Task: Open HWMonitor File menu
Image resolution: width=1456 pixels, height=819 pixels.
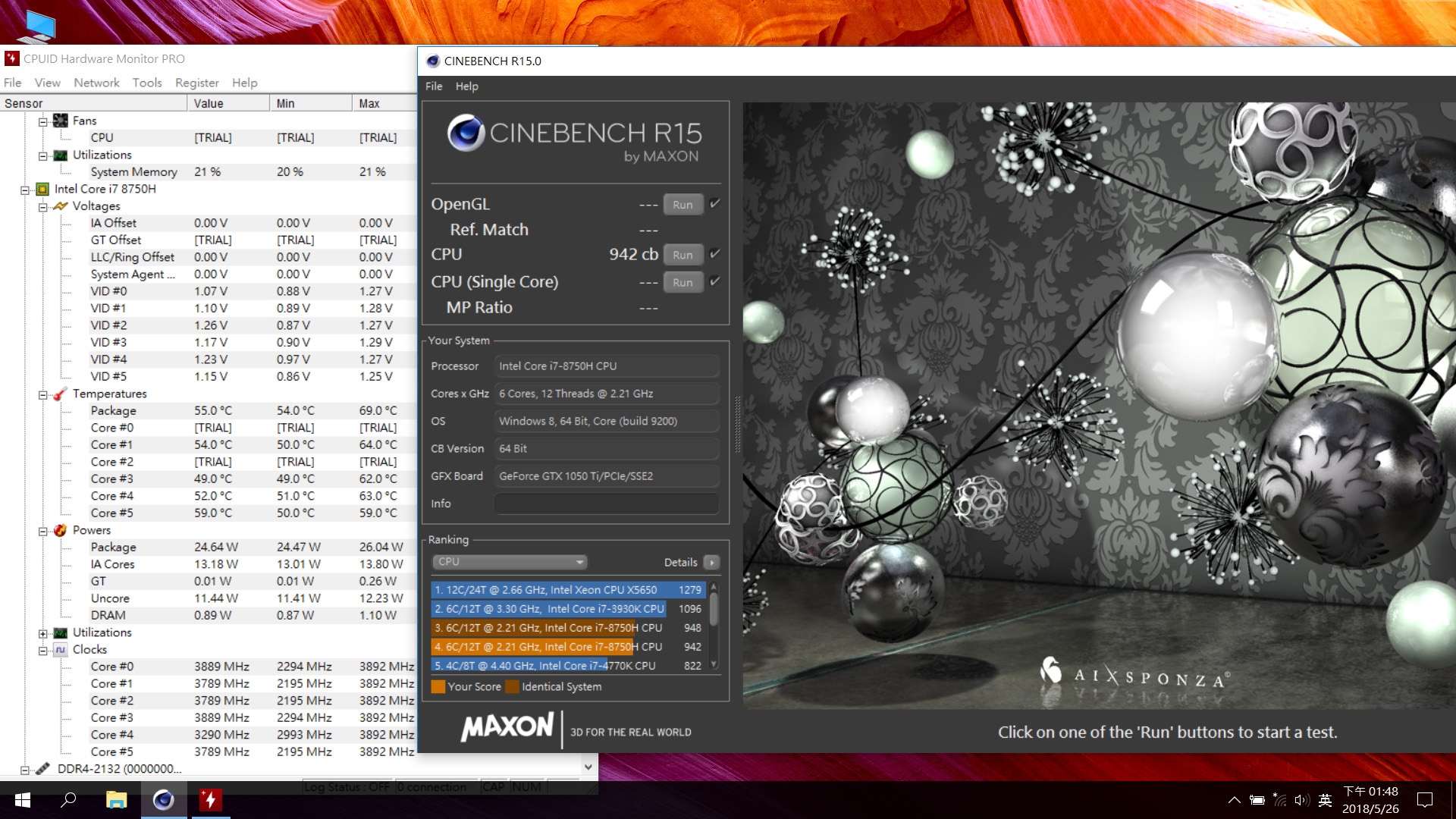Action: click(13, 83)
